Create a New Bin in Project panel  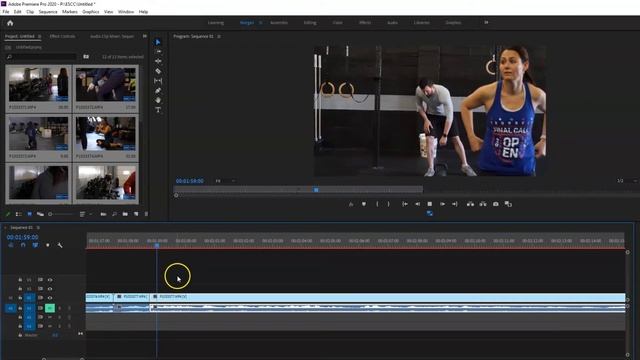pyautogui.click(x=125, y=214)
